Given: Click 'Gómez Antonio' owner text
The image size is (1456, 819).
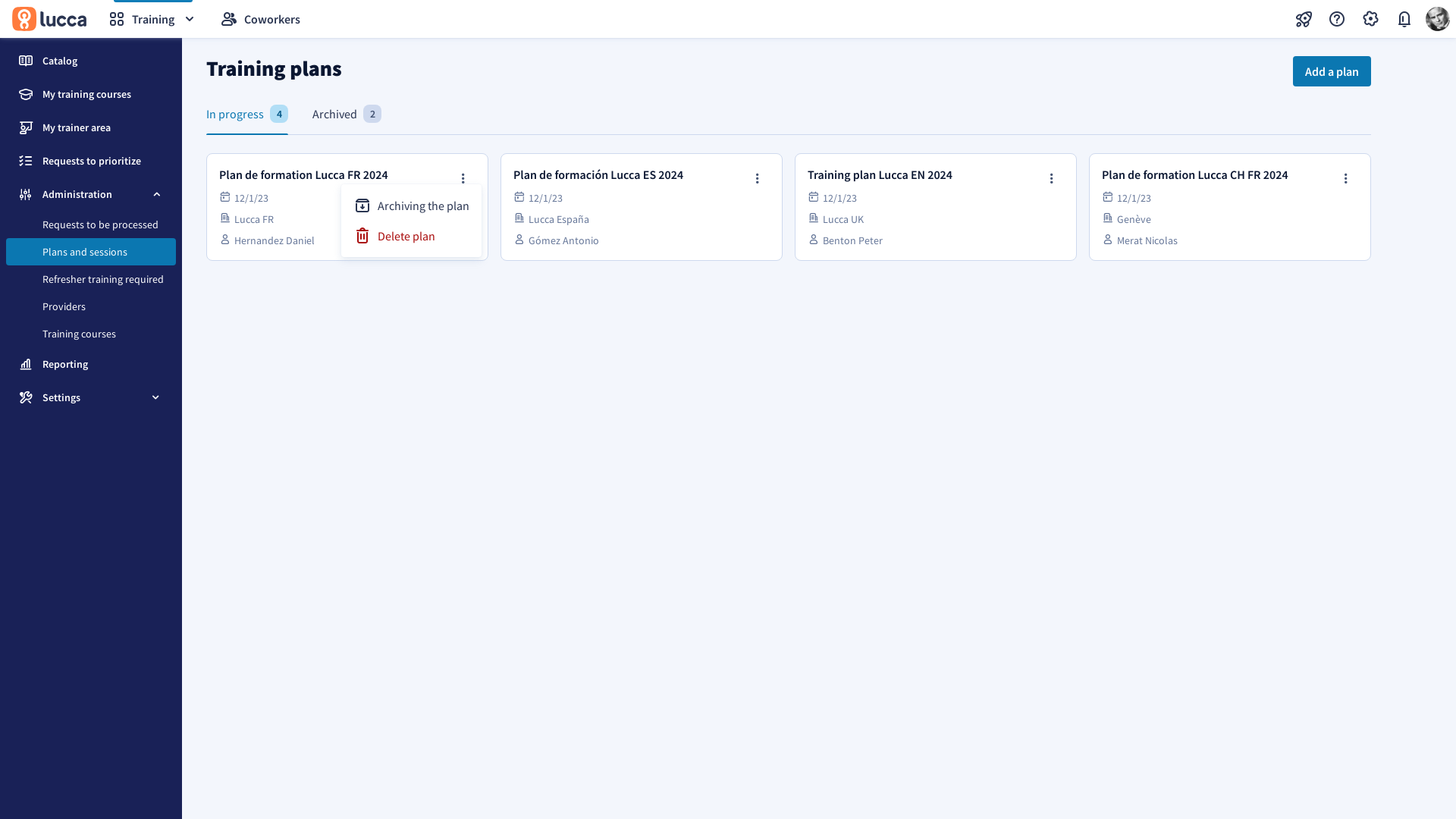Looking at the screenshot, I should coord(563,240).
